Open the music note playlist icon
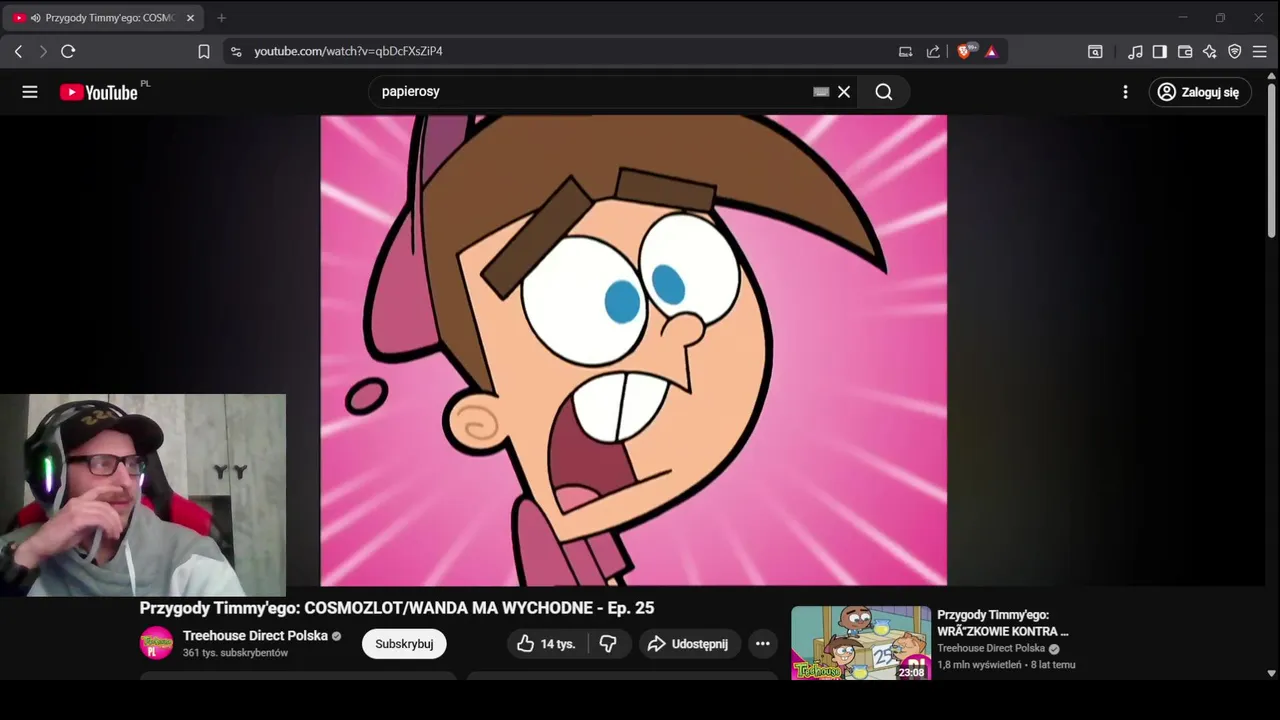Viewport: 1280px width, 720px height. (x=1135, y=51)
